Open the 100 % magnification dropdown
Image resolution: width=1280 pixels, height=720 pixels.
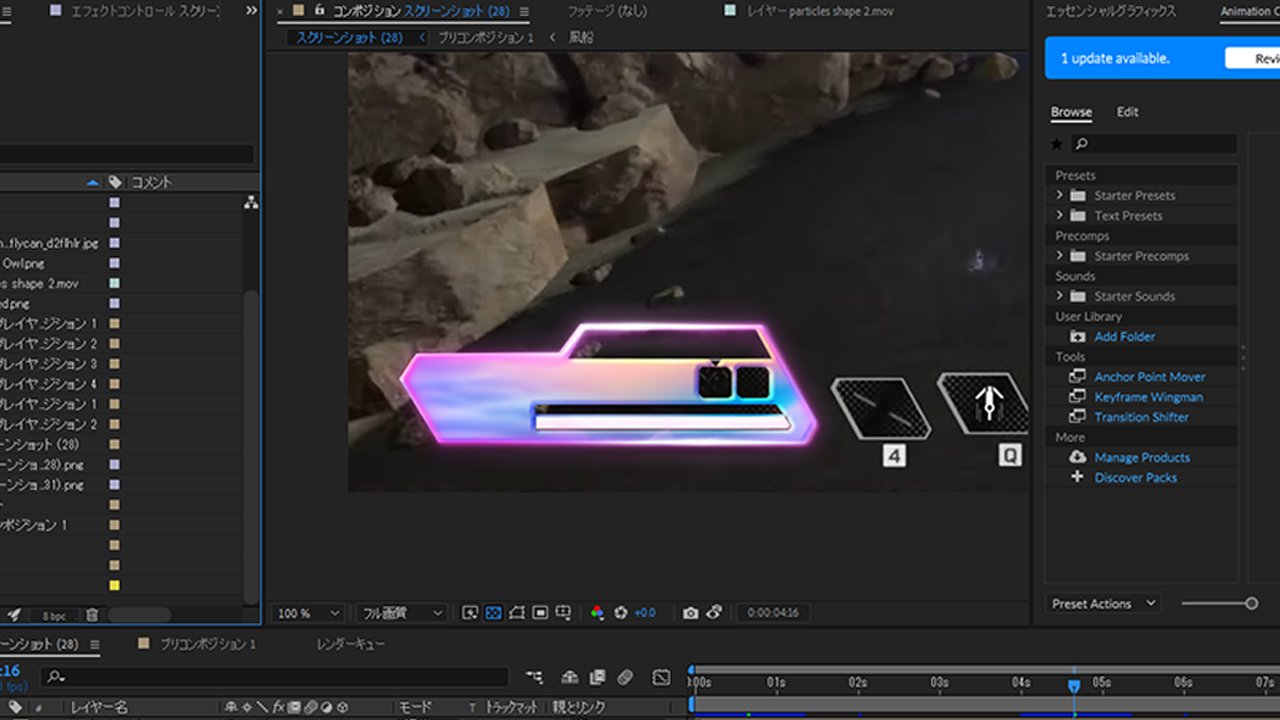308,613
